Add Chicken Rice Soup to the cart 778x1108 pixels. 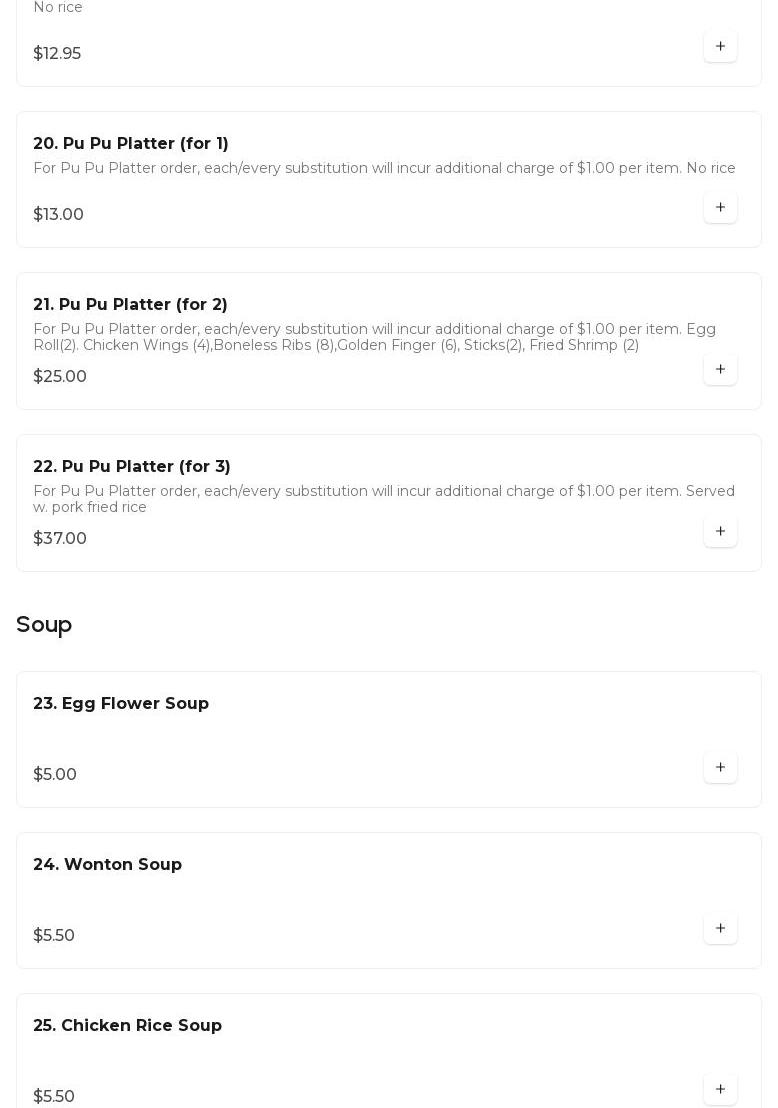coord(720,1090)
